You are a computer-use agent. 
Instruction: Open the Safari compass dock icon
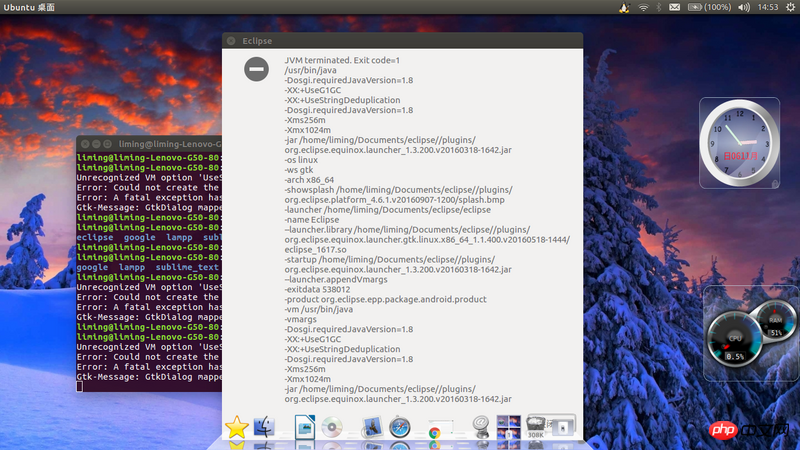pos(399,427)
